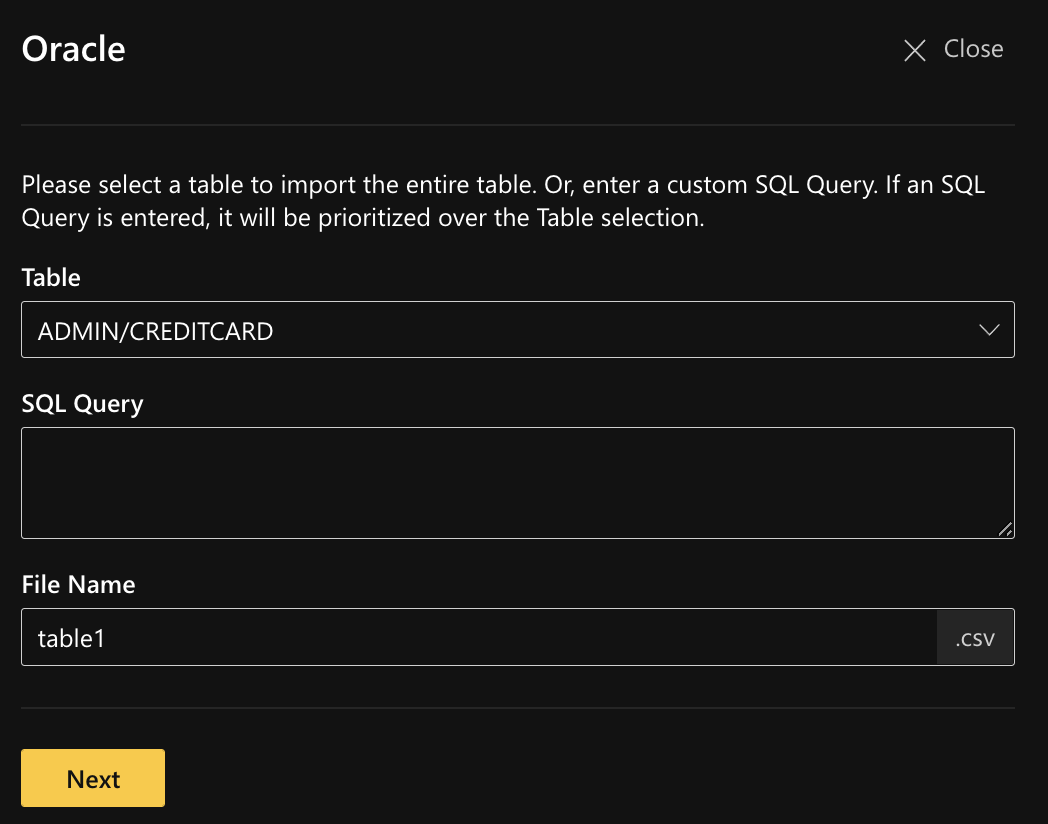Click the instruction text about SQL Query priority
The width and height of the screenshot is (1048, 824).
tap(500, 200)
